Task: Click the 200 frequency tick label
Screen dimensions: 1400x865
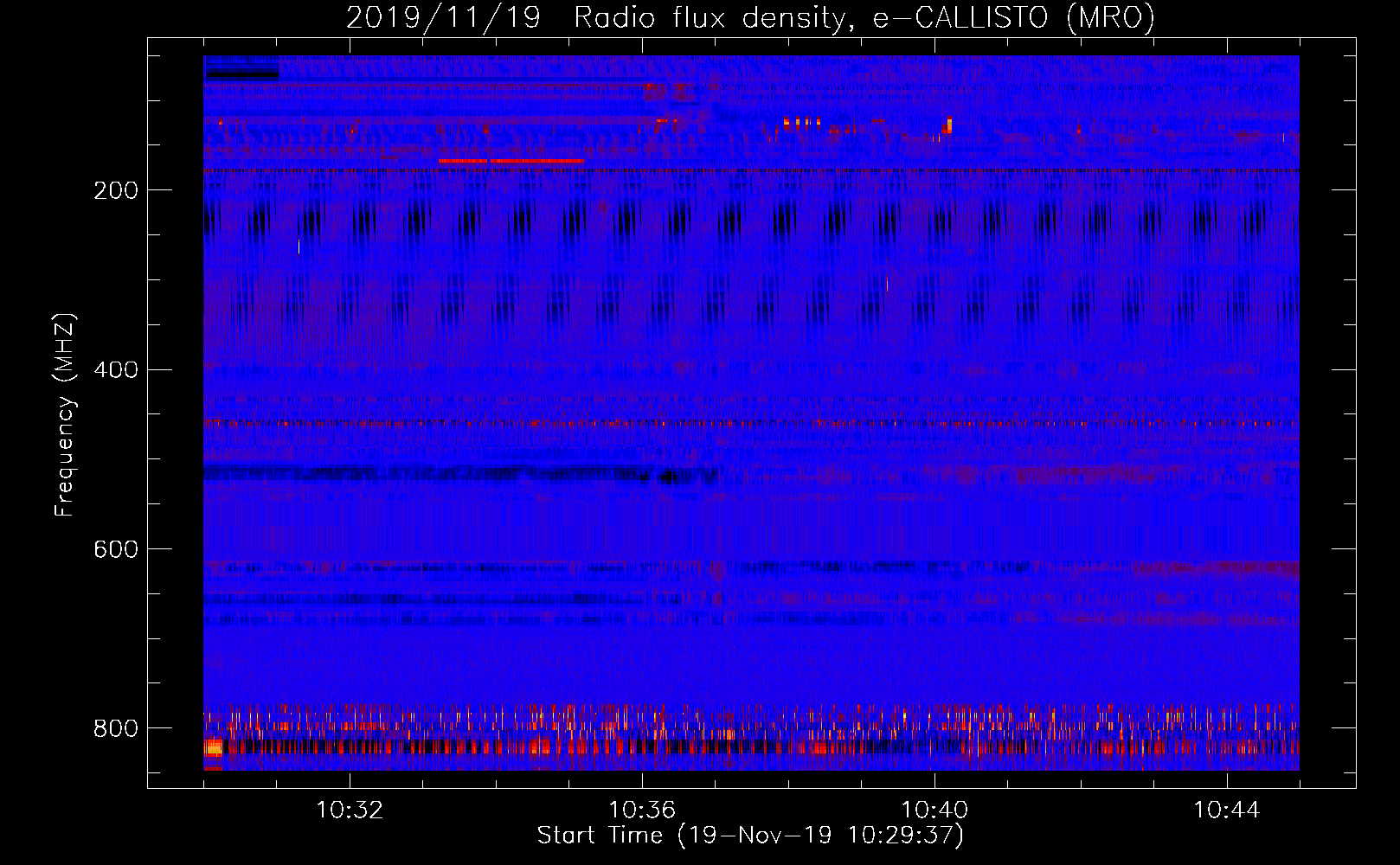Action: coord(116,190)
